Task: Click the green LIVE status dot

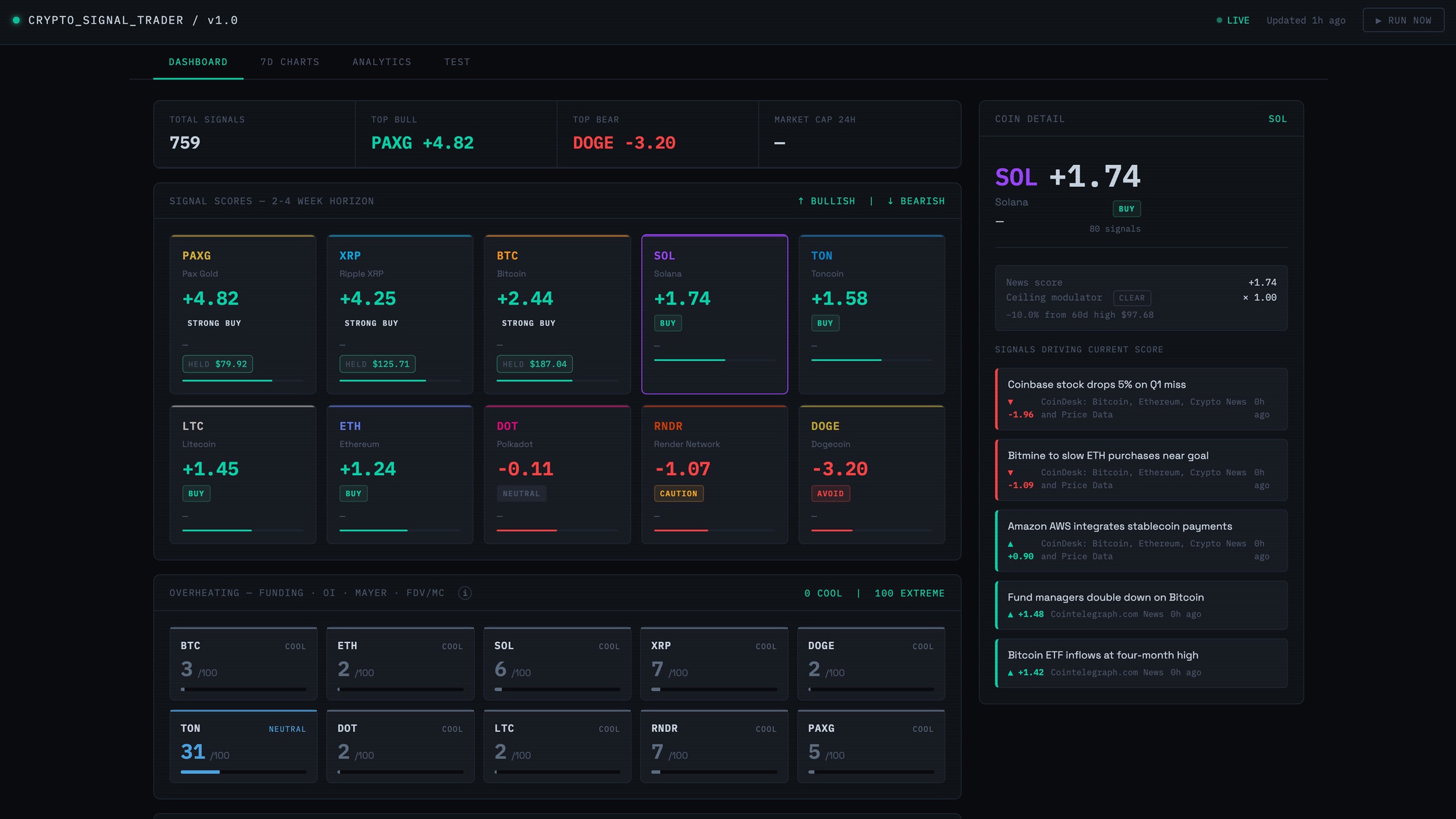Action: pyautogui.click(x=1219, y=21)
